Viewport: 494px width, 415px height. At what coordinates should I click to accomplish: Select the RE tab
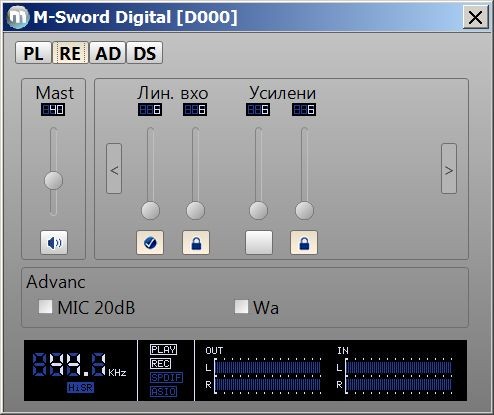pyautogui.click(x=70, y=53)
